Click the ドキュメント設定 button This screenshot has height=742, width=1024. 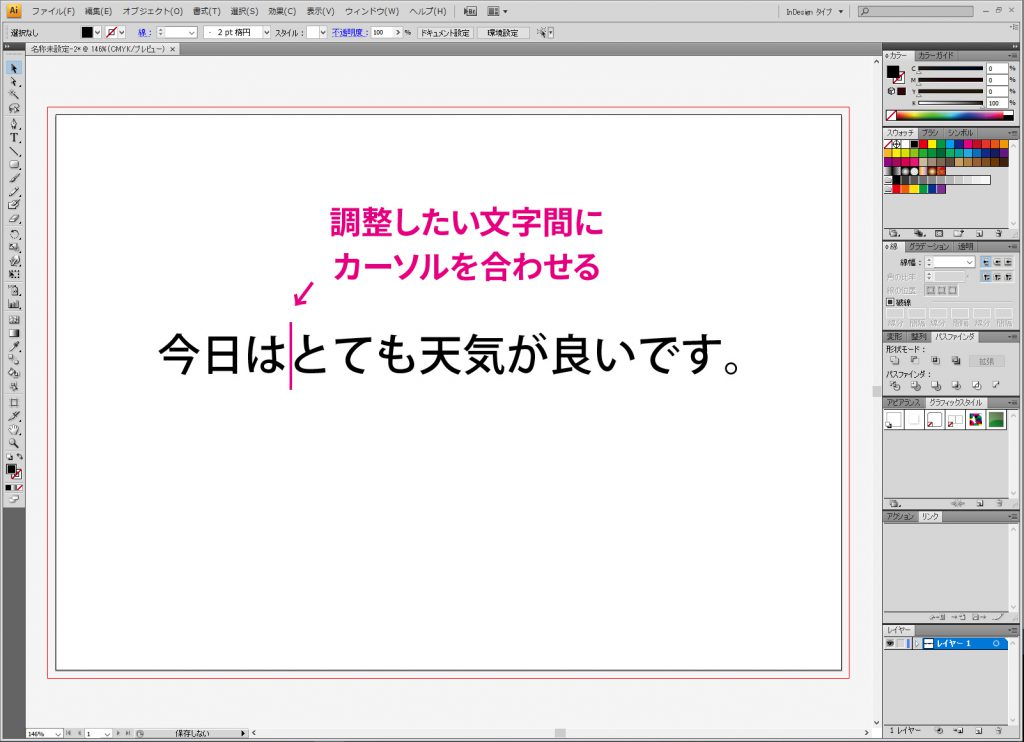point(444,32)
